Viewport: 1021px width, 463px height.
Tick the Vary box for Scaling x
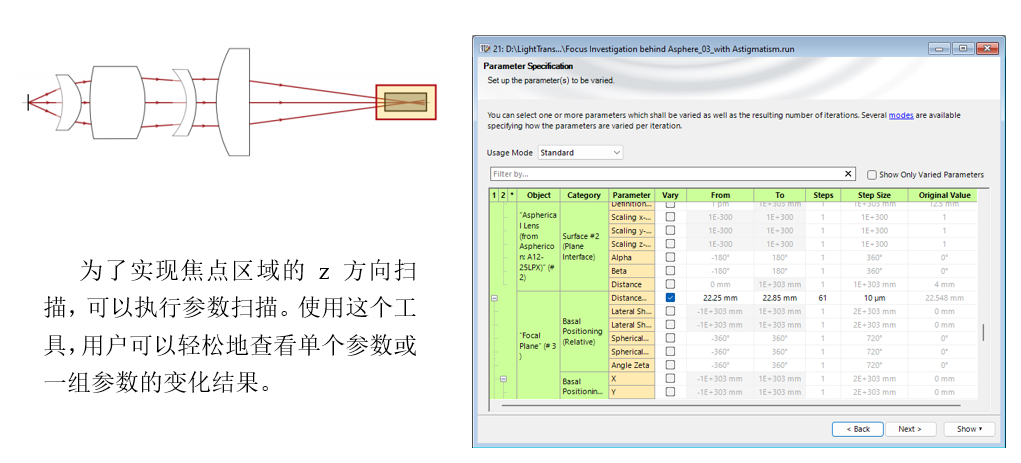point(670,217)
